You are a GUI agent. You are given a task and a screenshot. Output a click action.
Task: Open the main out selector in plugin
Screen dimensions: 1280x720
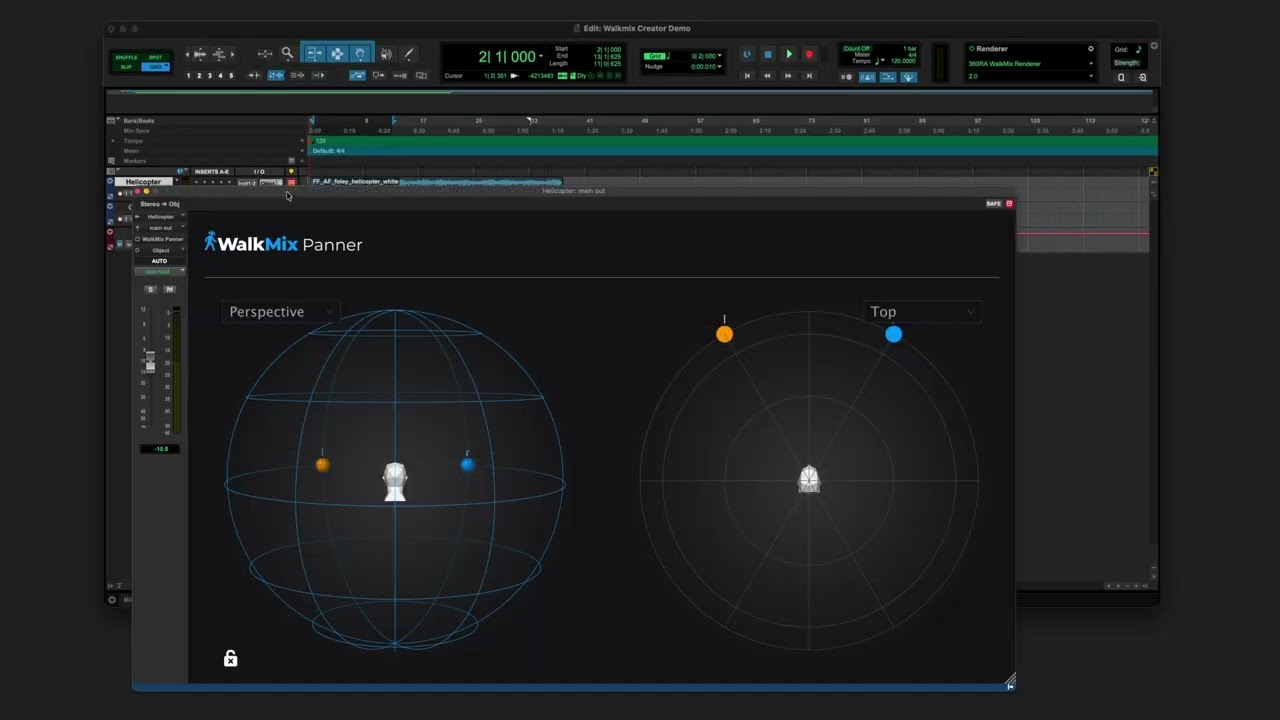(x=161, y=228)
